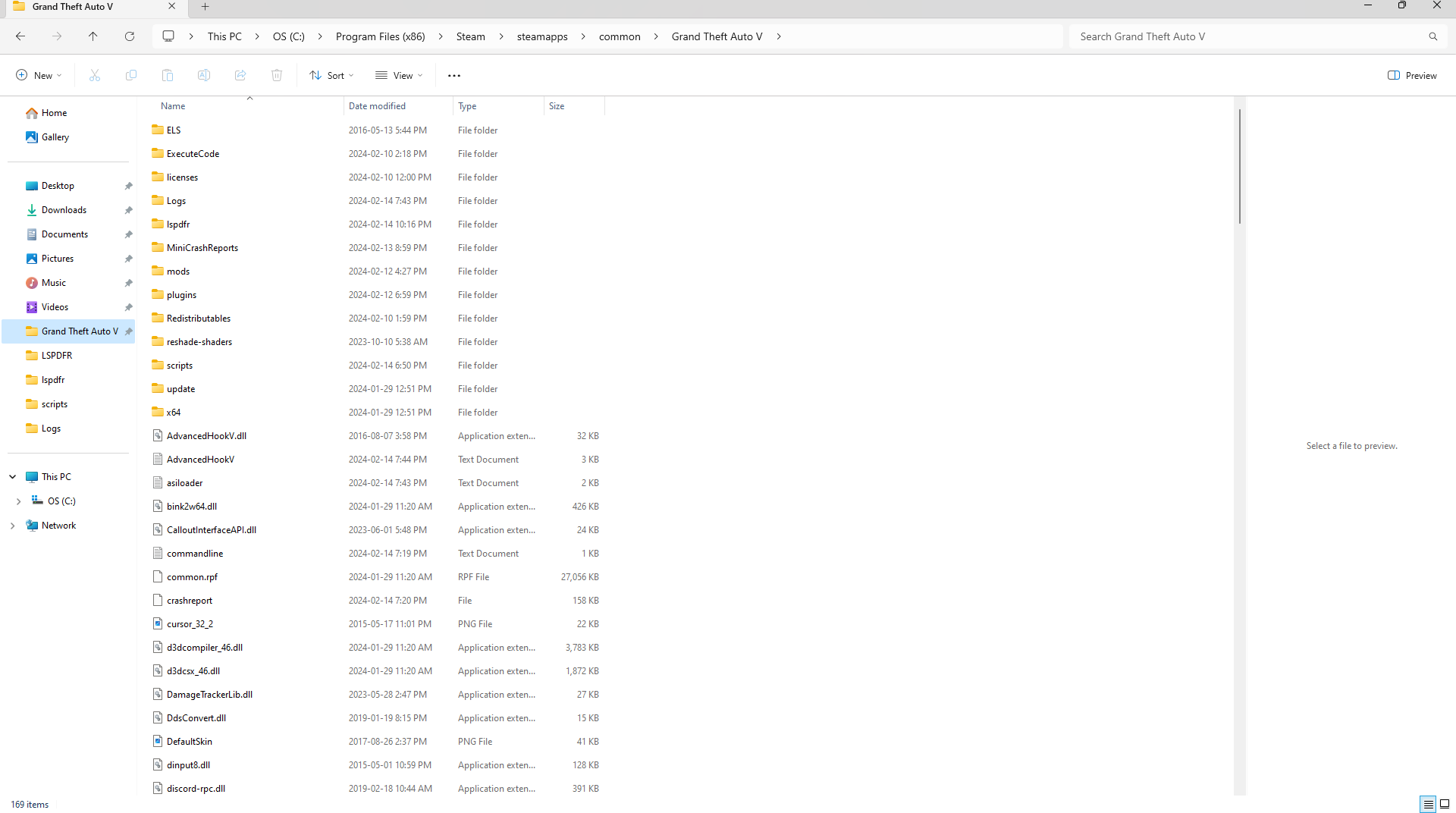Click the Copy toolbar icon
The width and height of the screenshot is (1456, 813).
click(x=131, y=75)
